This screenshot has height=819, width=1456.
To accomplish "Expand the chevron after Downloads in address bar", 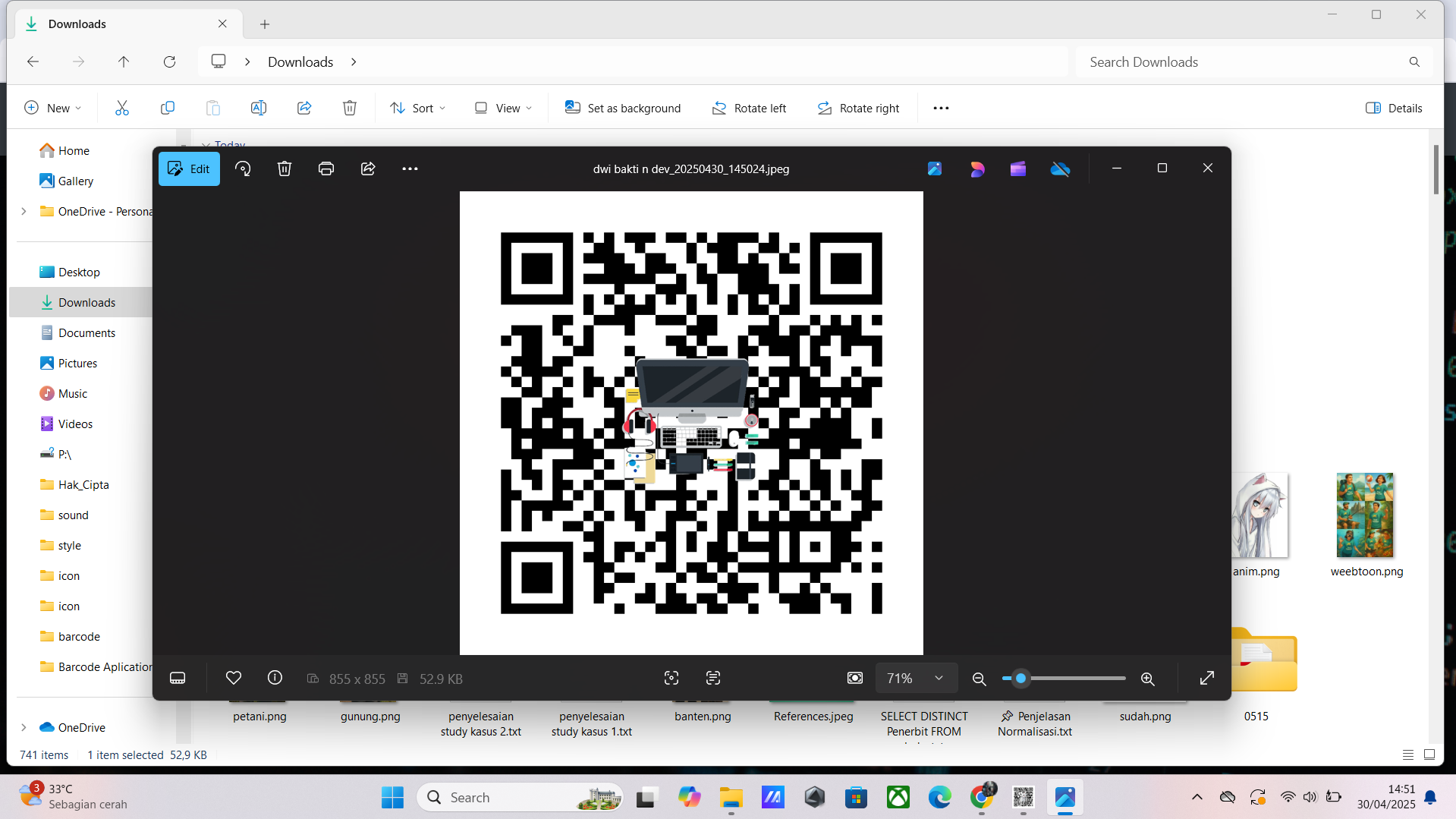I will coord(354,61).
